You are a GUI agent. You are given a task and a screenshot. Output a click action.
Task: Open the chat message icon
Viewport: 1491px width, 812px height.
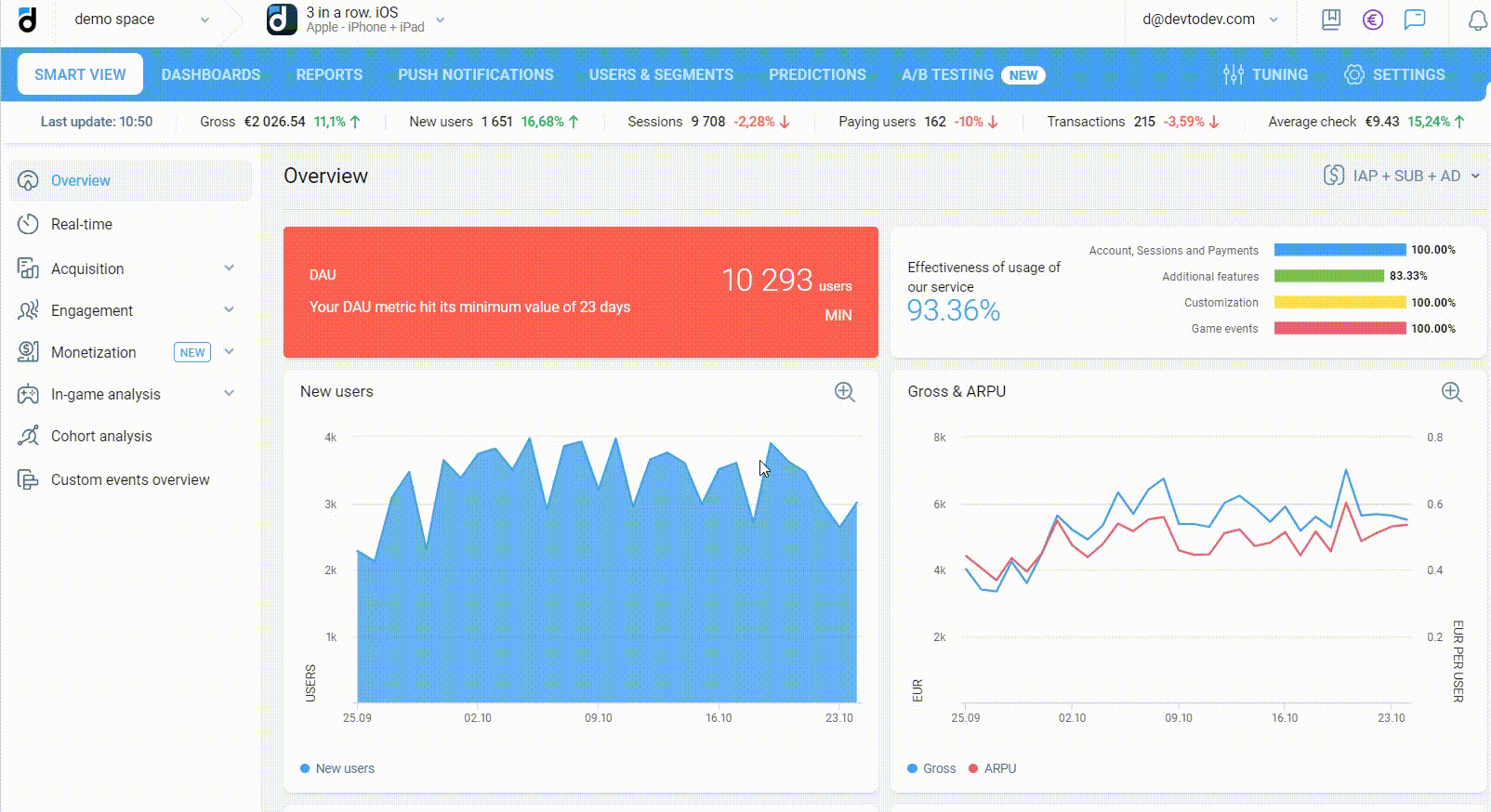pos(1415,20)
